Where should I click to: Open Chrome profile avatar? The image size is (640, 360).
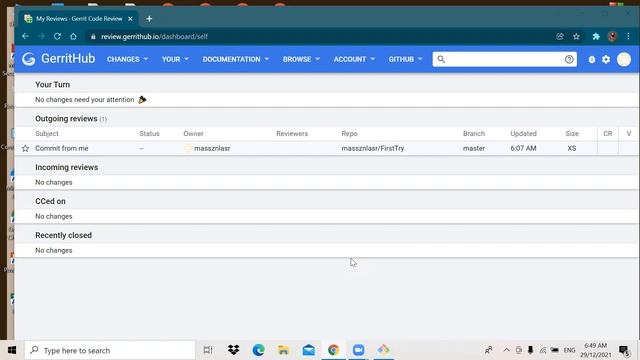(612, 36)
